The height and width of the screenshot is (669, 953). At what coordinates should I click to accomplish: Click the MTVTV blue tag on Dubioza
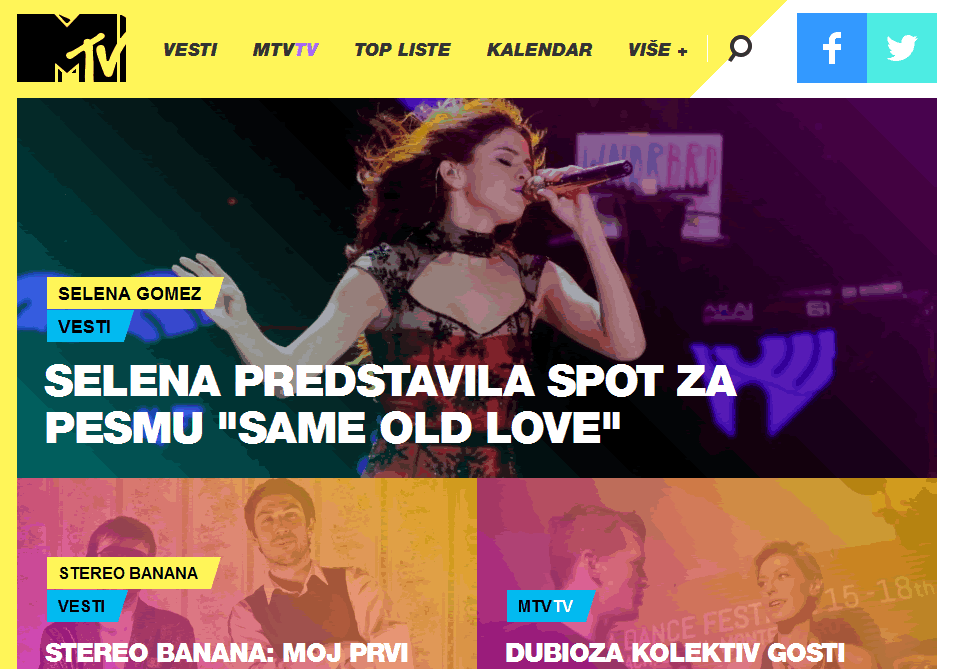551,606
